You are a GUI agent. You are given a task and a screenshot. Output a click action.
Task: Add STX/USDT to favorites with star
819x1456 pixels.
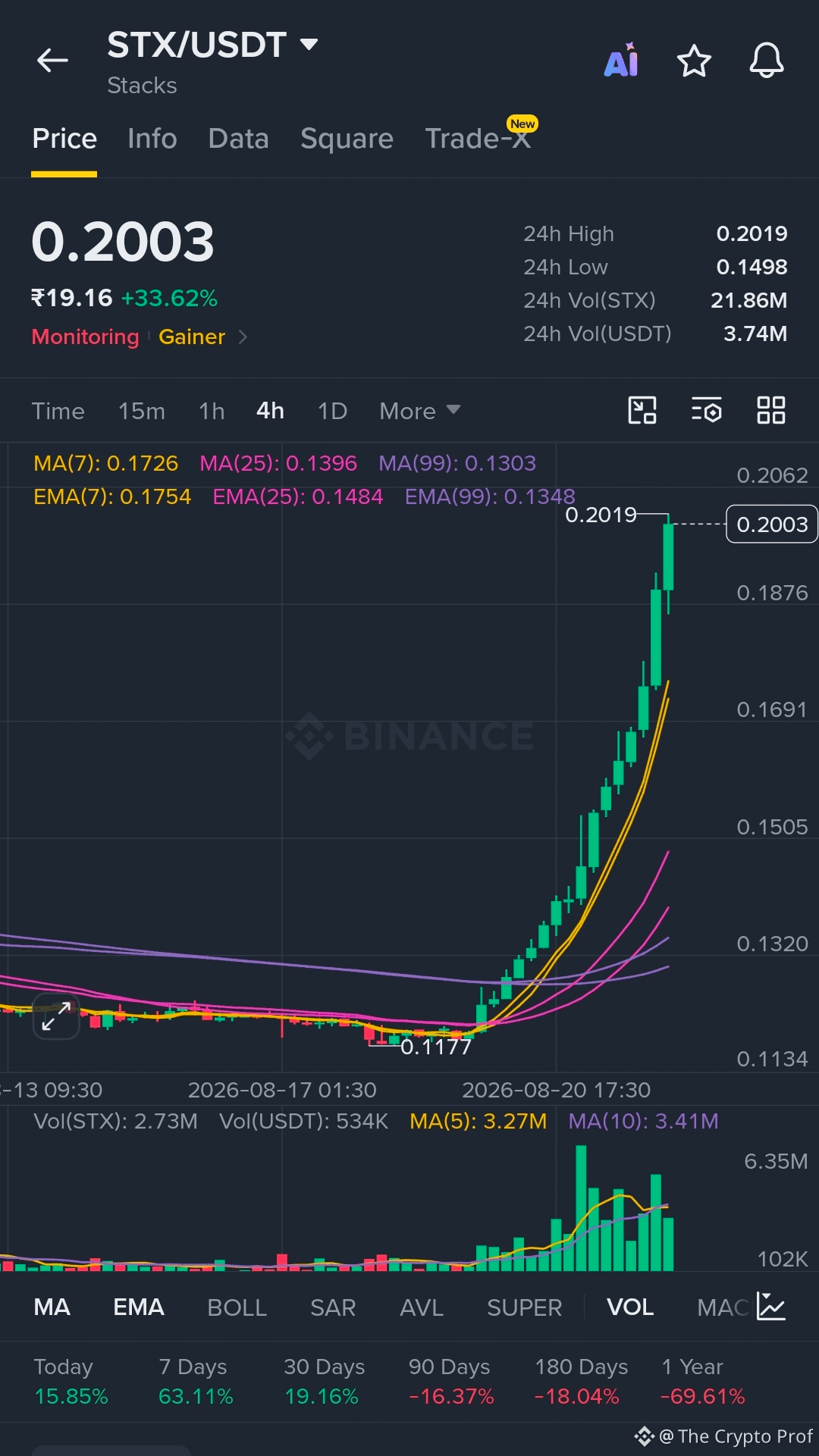[x=694, y=61]
